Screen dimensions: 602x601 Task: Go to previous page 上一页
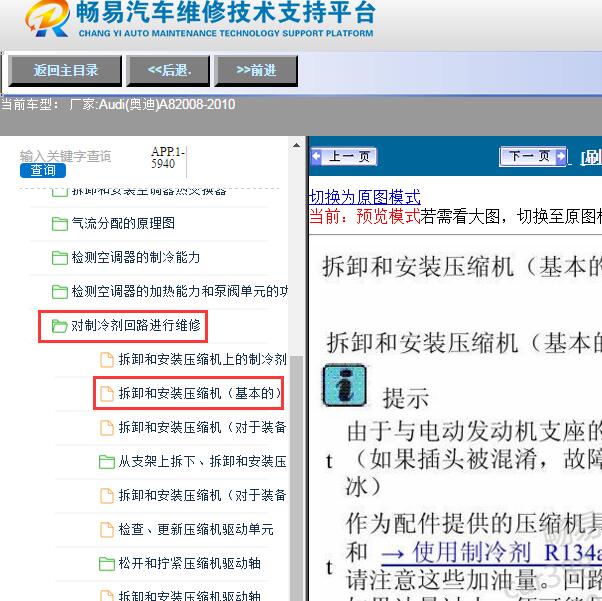[x=344, y=156]
